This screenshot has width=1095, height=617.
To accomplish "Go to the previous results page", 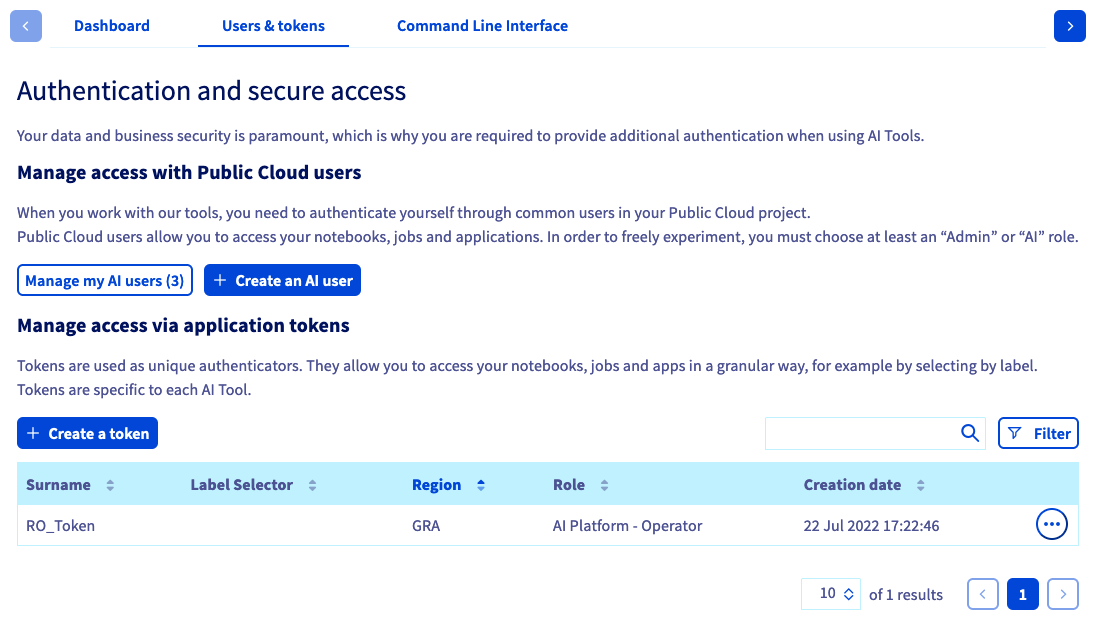I will pyautogui.click(x=983, y=594).
